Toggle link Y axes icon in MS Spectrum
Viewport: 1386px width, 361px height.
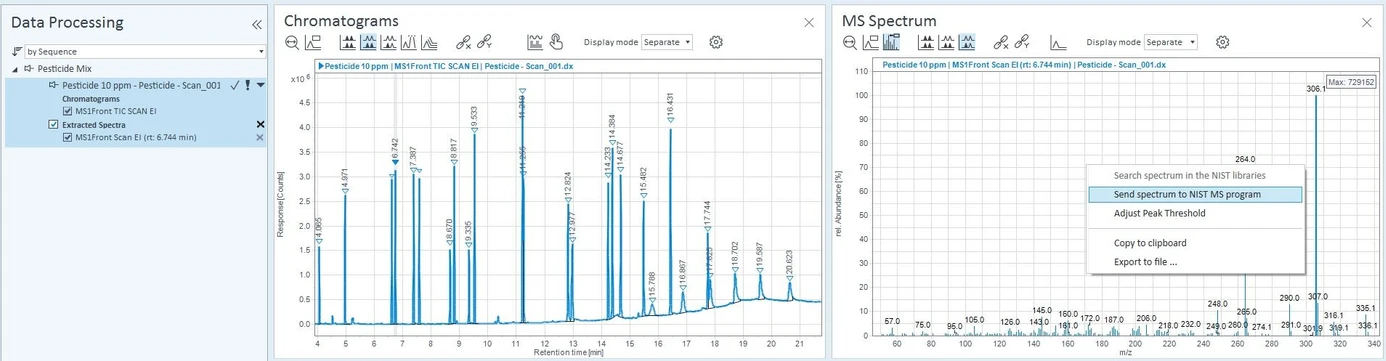coord(1023,42)
